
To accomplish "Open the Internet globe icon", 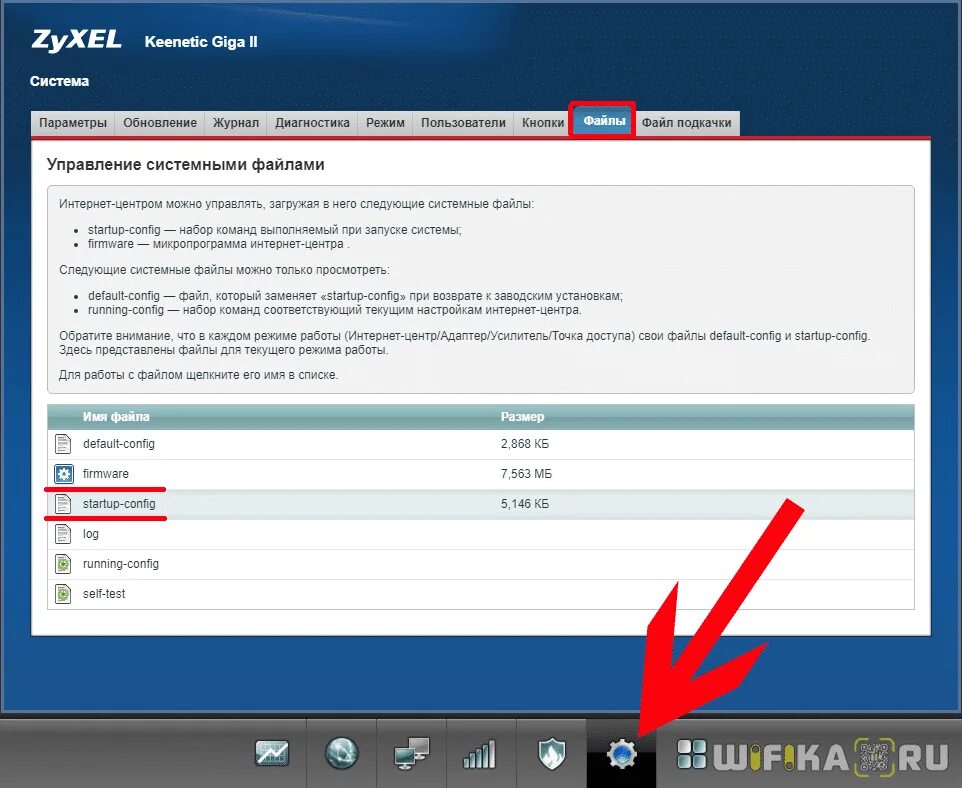I will (x=341, y=753).
